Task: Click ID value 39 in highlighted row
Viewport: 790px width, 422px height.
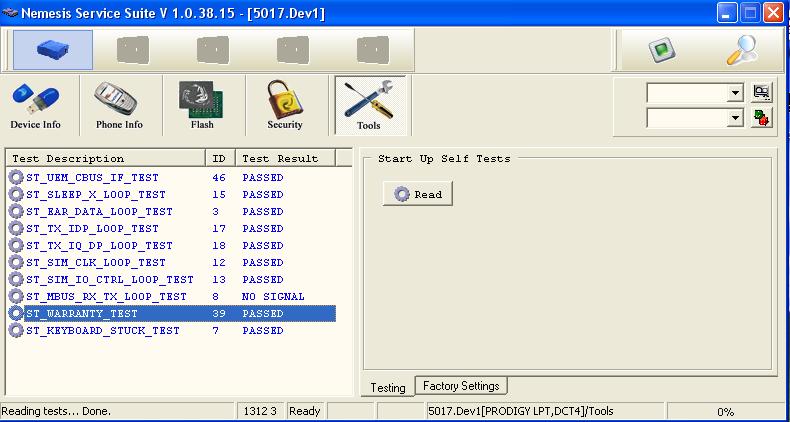Action: click(x=219, y=314)
